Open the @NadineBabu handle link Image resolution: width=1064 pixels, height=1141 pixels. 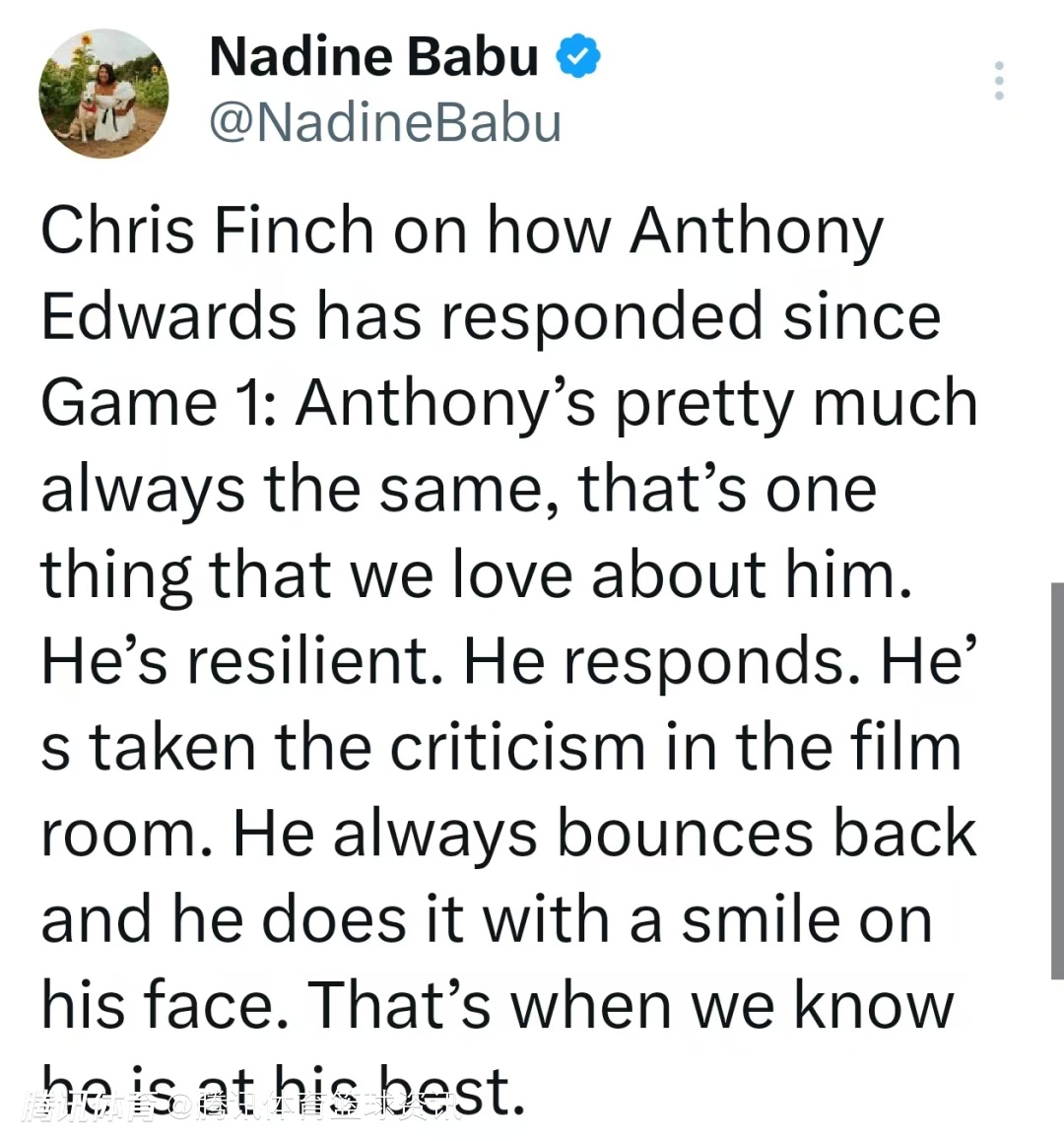click(x=385, y=122)
